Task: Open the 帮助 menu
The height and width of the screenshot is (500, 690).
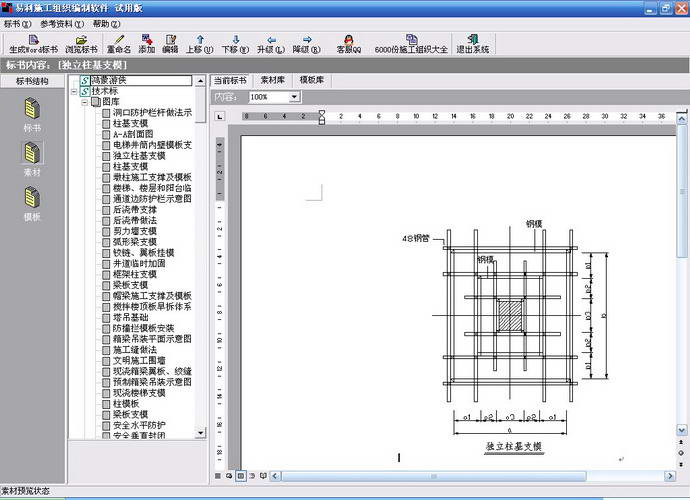Action: (106, 24)
